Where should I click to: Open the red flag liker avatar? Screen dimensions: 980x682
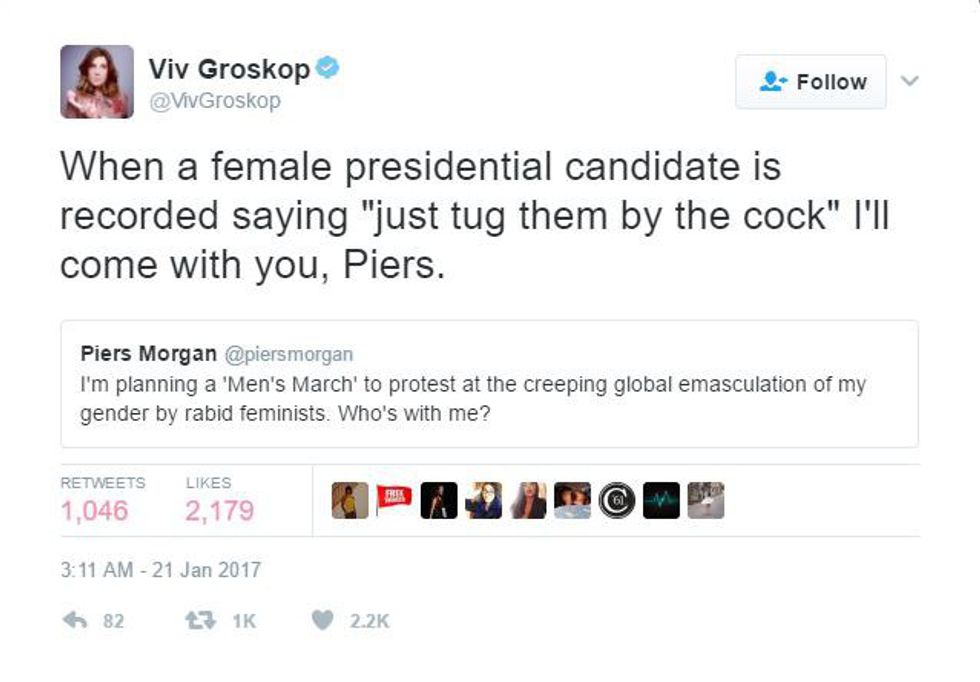click(x=395, y=500)
